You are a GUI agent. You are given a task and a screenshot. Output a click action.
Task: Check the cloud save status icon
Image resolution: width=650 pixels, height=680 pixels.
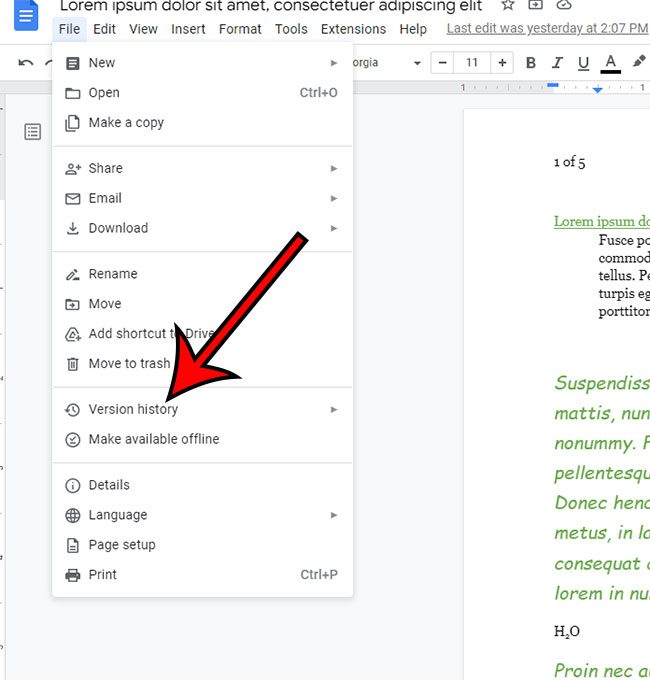click(563, 5)
